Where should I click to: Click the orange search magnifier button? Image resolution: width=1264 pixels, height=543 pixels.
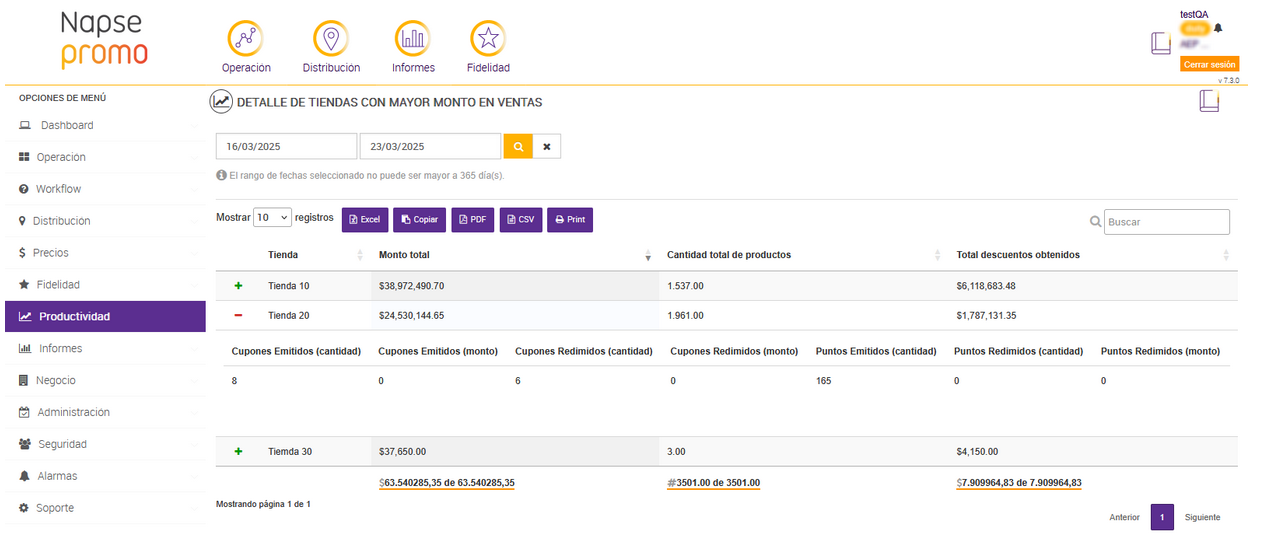coord(518,146)
